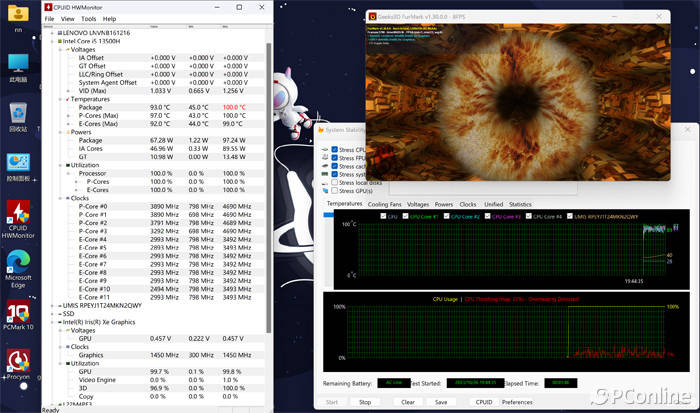Uncheck the Stress FPU checkbox
The image size is (700, 413).
click(334, 158)
